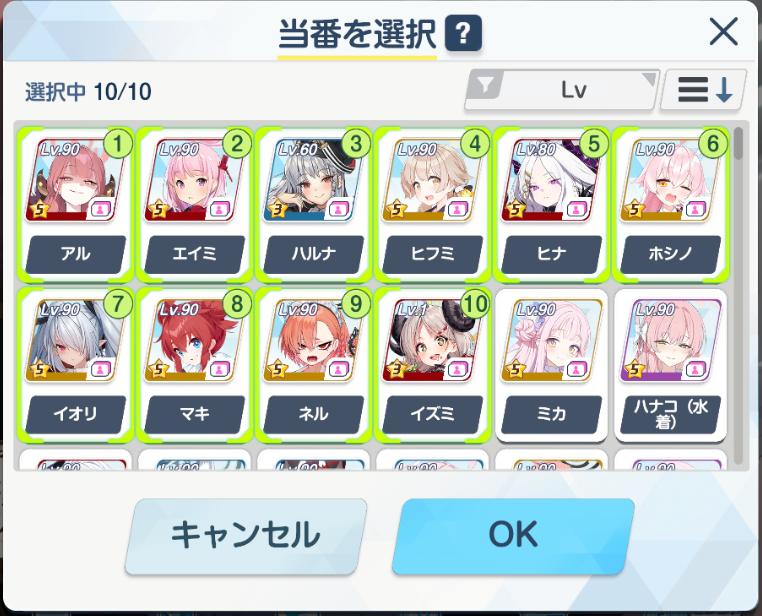This screenshot has width=762, height=616.
Task: Select the ハナコ (水着) character card
Action: [x=671, y=365]
